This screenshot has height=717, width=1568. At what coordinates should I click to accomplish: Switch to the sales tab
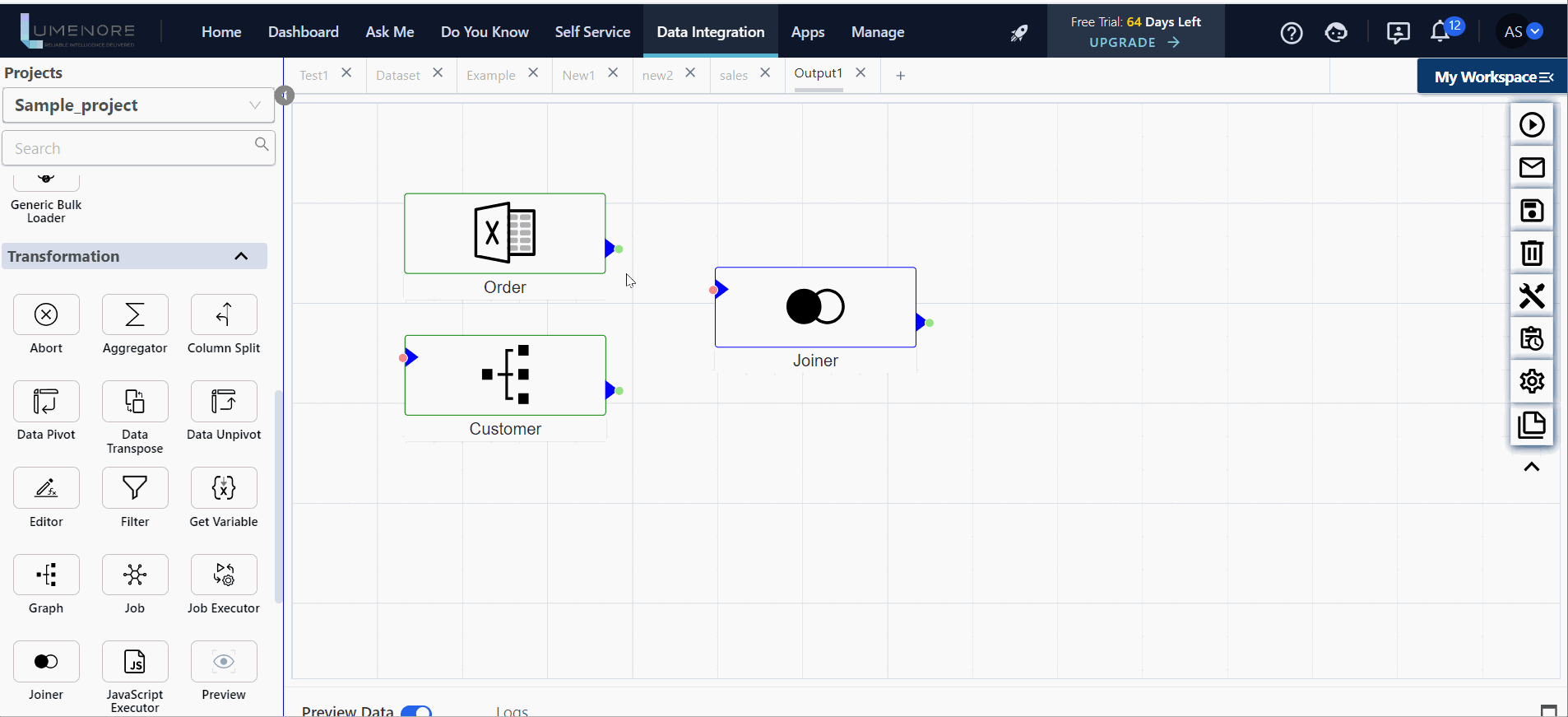[733, 76]
